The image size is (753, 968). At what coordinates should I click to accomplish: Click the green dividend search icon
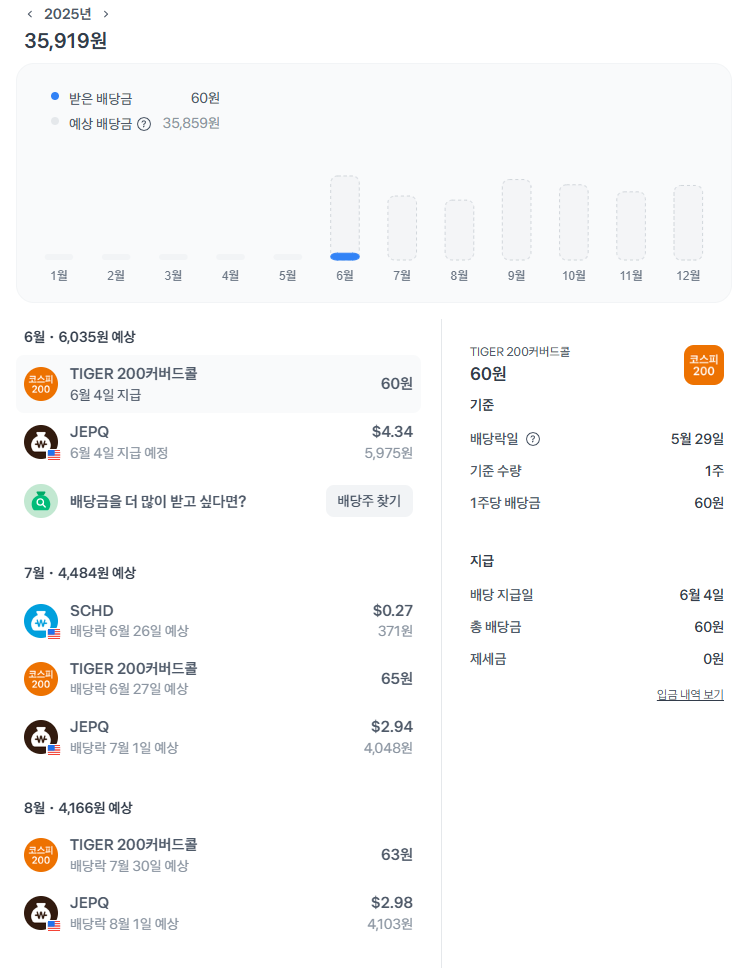41,501
